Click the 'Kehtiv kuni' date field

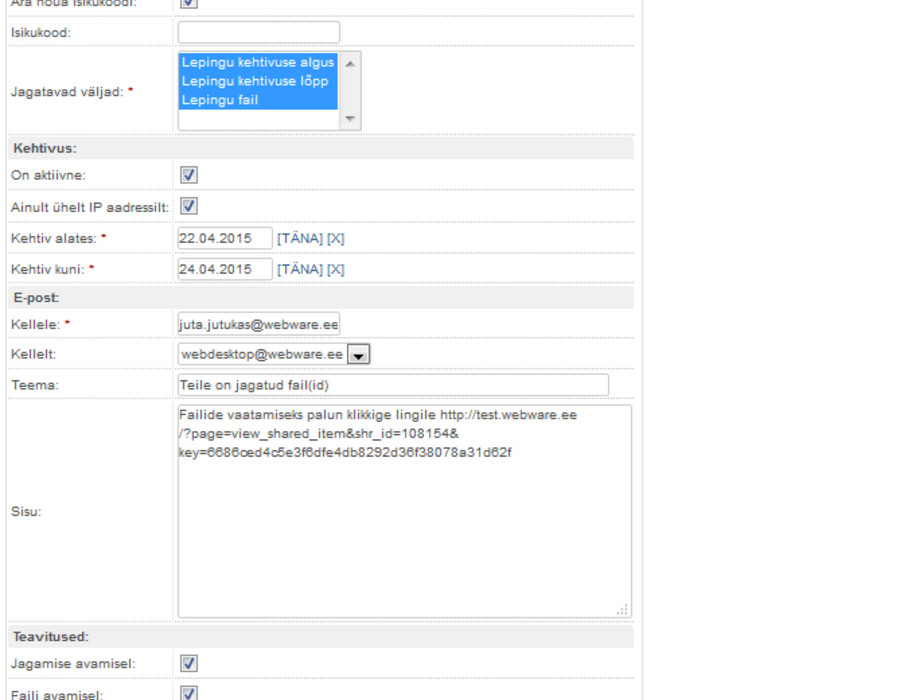tap(225, 269)
